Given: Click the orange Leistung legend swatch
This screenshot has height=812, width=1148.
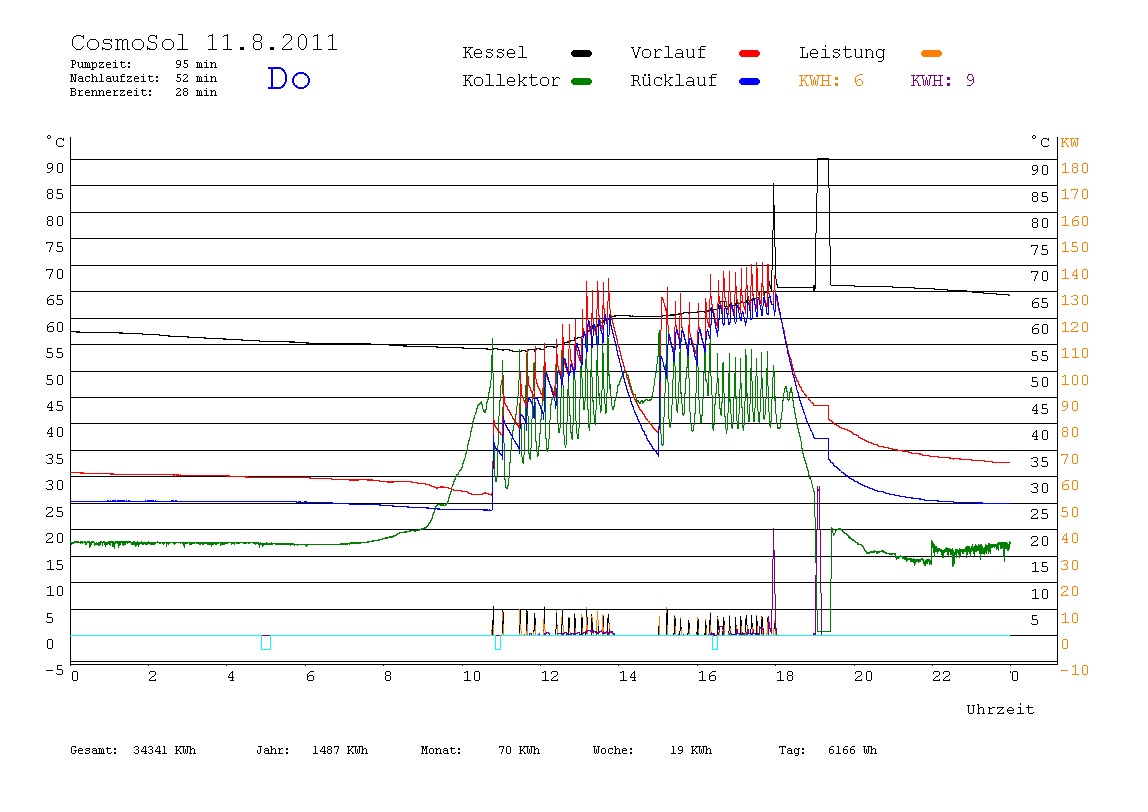Looking at the screenshot, I should point(931,53).
